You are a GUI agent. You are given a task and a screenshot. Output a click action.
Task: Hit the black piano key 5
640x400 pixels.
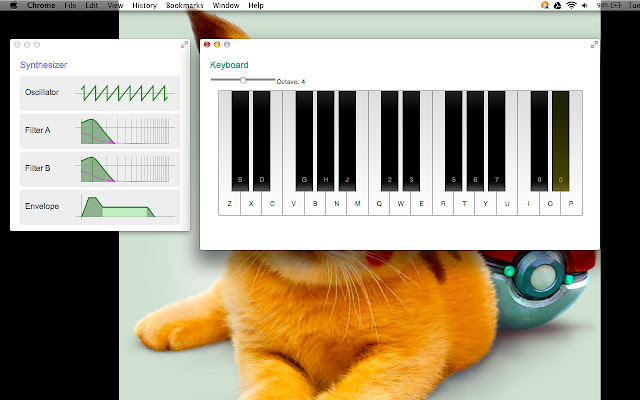click(x=453, y=141)
